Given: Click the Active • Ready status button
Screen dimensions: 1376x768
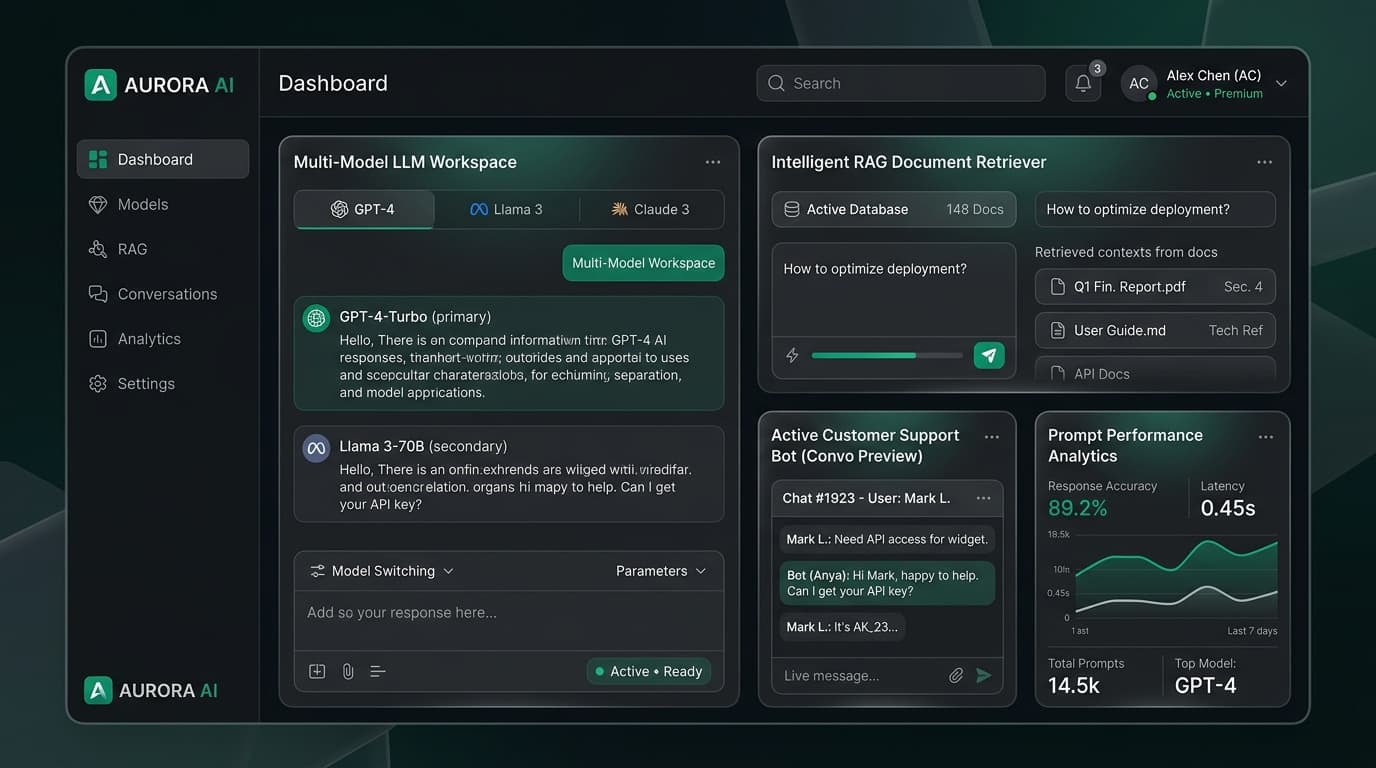Looking at the screenshot, I should coord(649,672).
